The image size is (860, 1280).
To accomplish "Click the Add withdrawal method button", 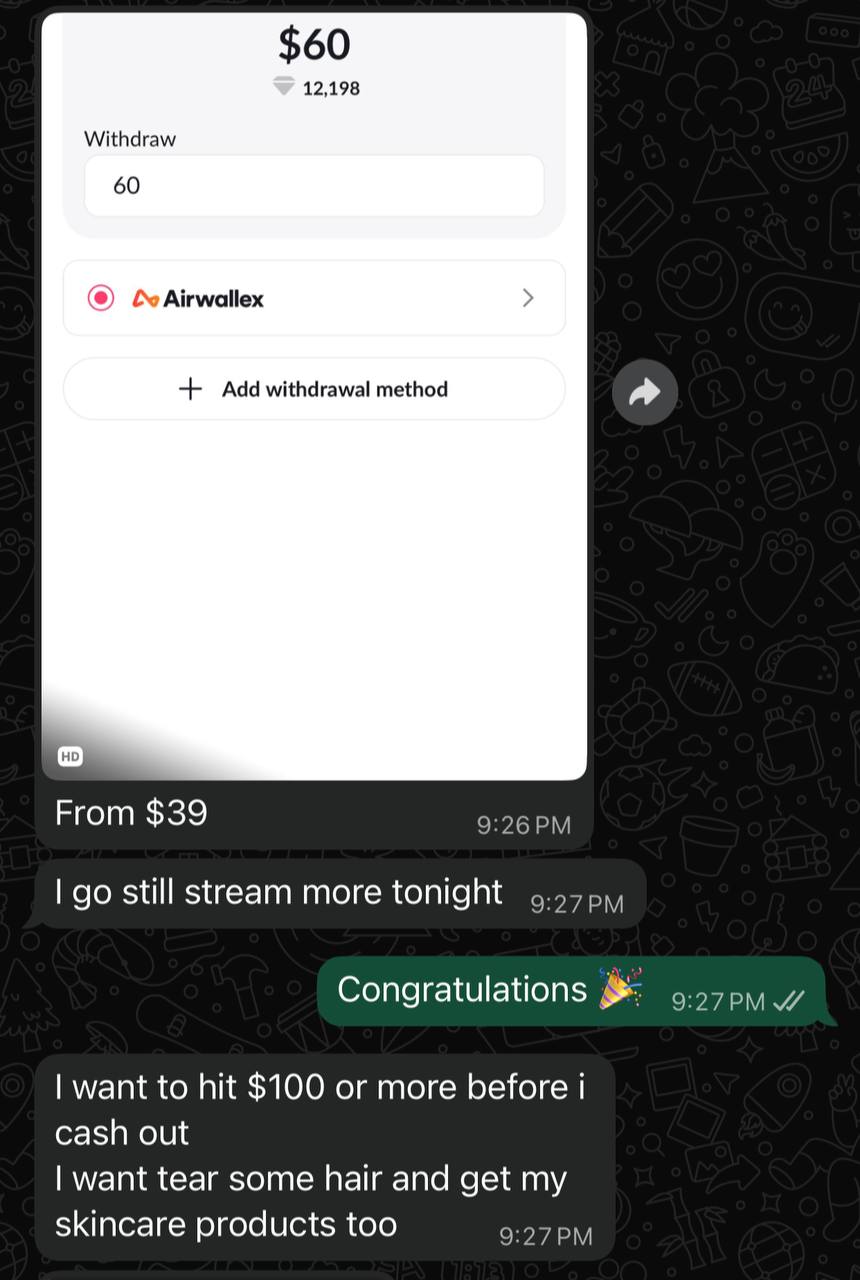I will point(314,389).
